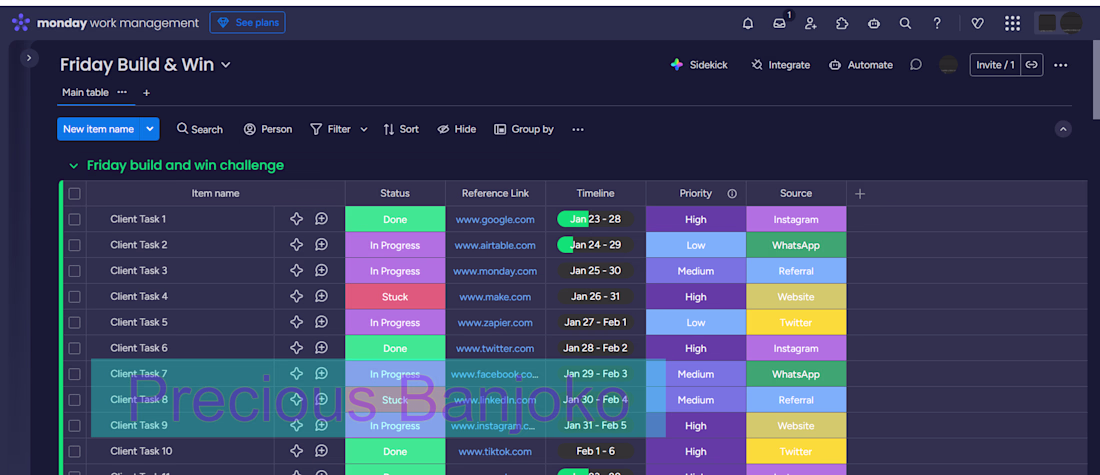Click the New item name button
This screenshot has width=1100, height=475.
coord(99,129)
